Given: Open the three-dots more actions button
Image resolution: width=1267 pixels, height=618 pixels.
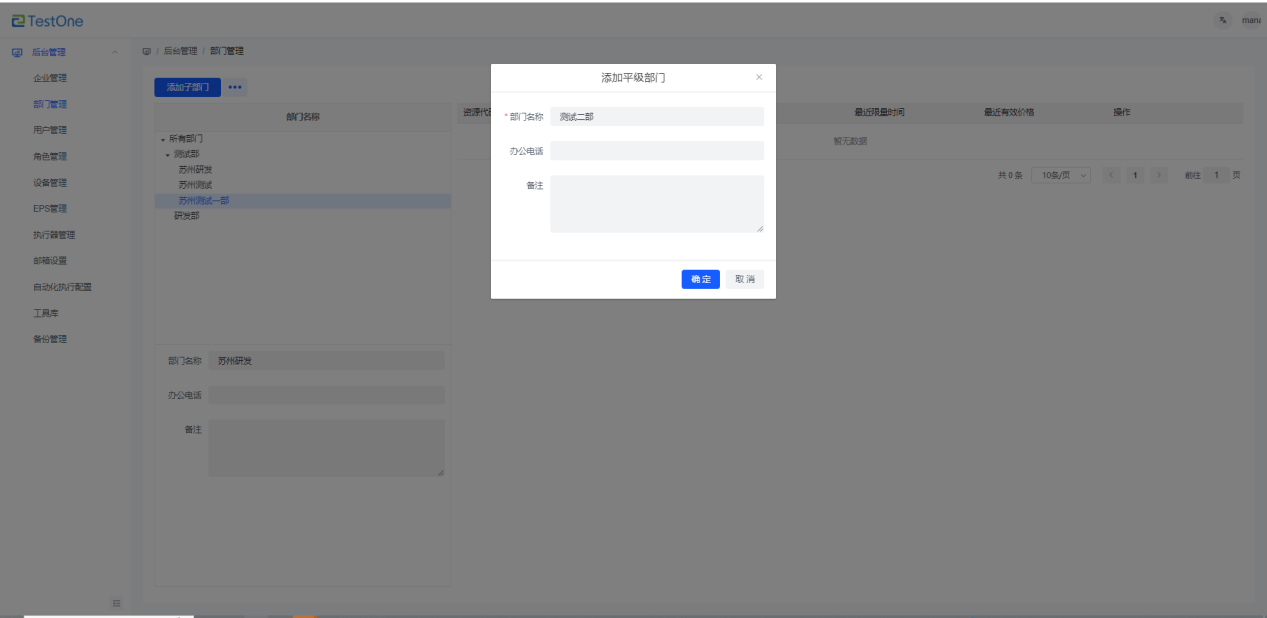Looking at the screenshot, I should coord(235,87).
